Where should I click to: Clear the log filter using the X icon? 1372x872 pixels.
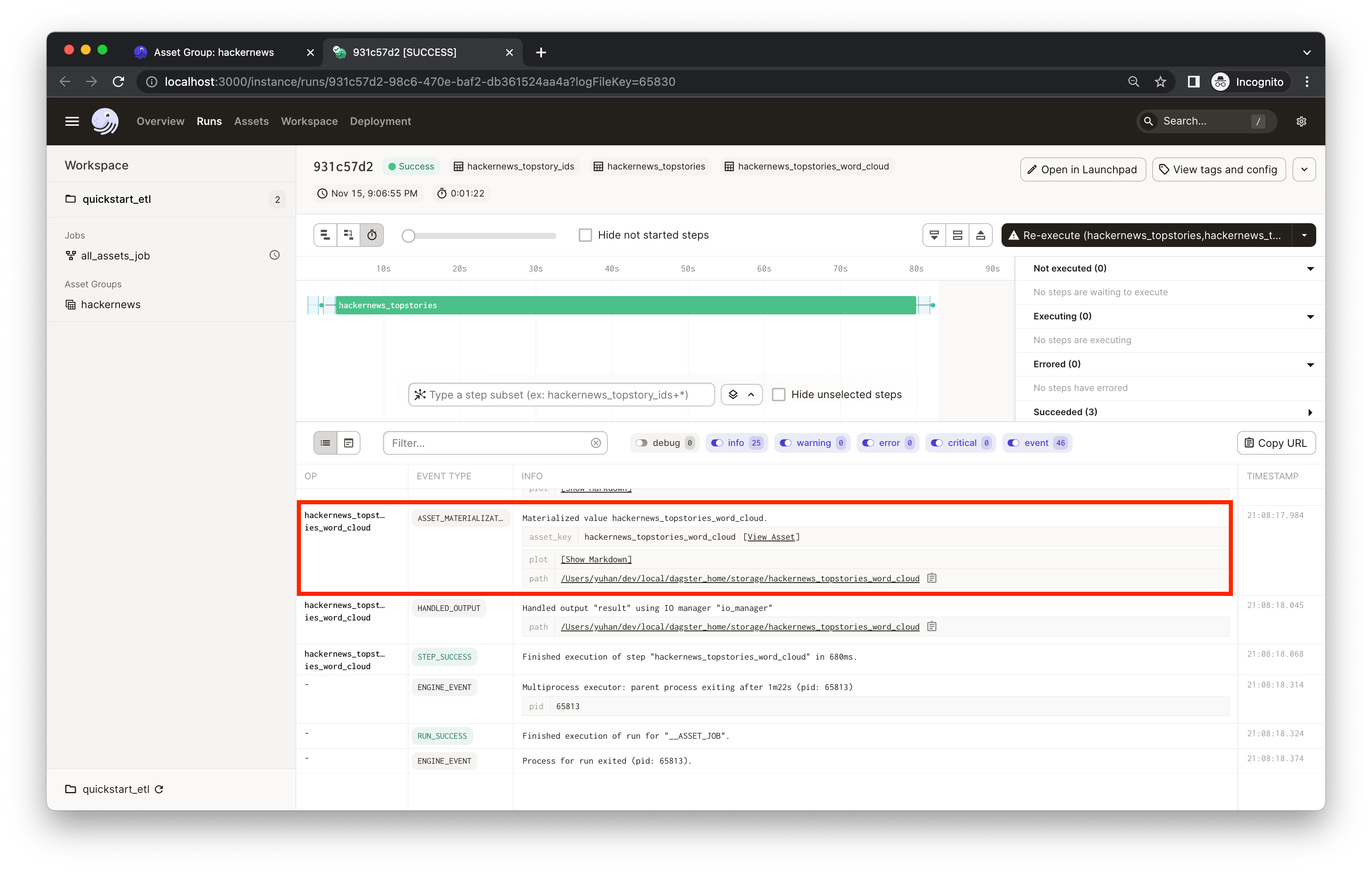point(595,443)
